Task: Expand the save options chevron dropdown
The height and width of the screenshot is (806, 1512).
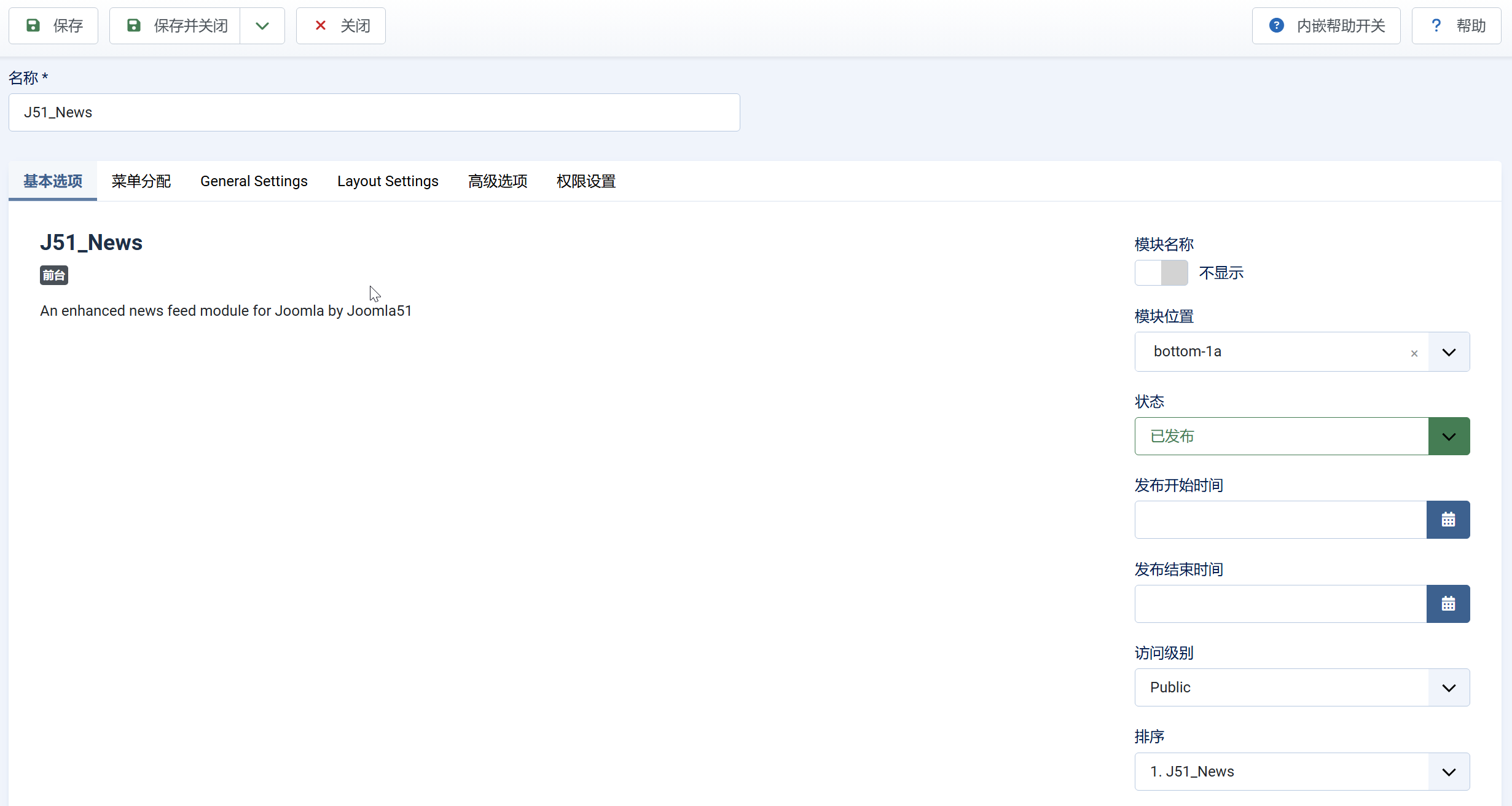Action: click(x=262, y=26)
